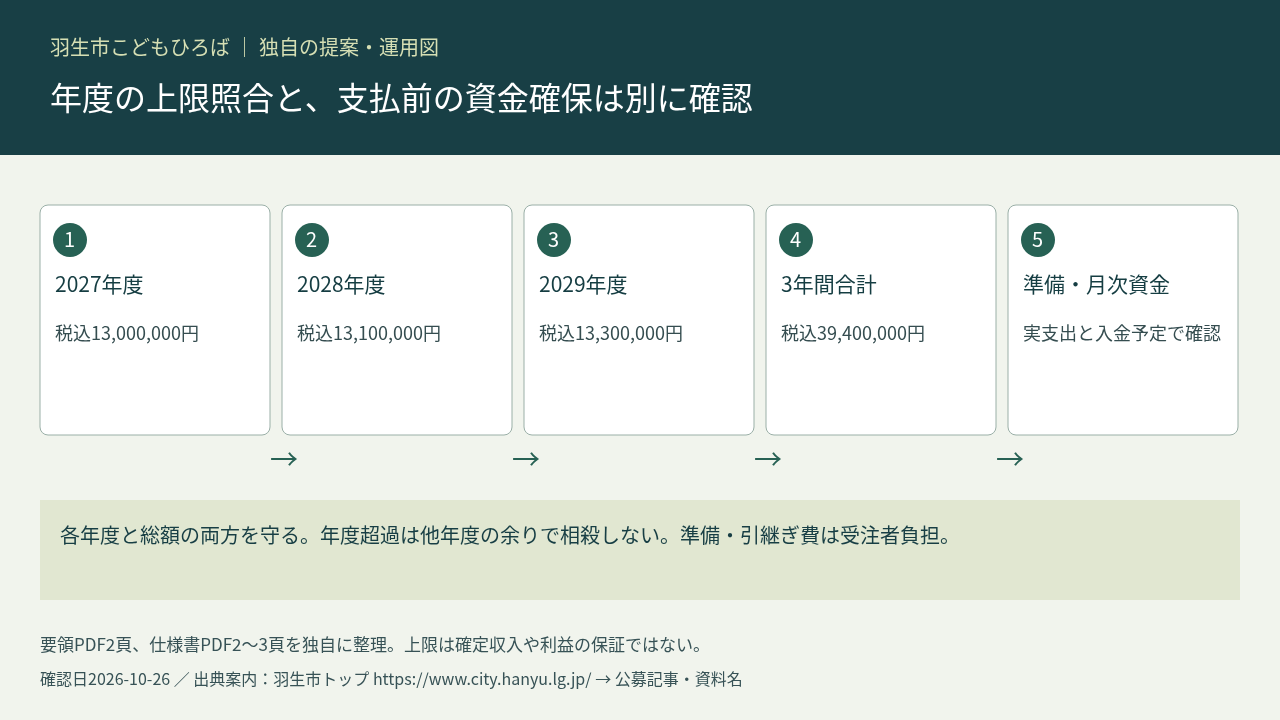Select the 3年間合計 card title
1280x720 pixels.
coord(829,285)
